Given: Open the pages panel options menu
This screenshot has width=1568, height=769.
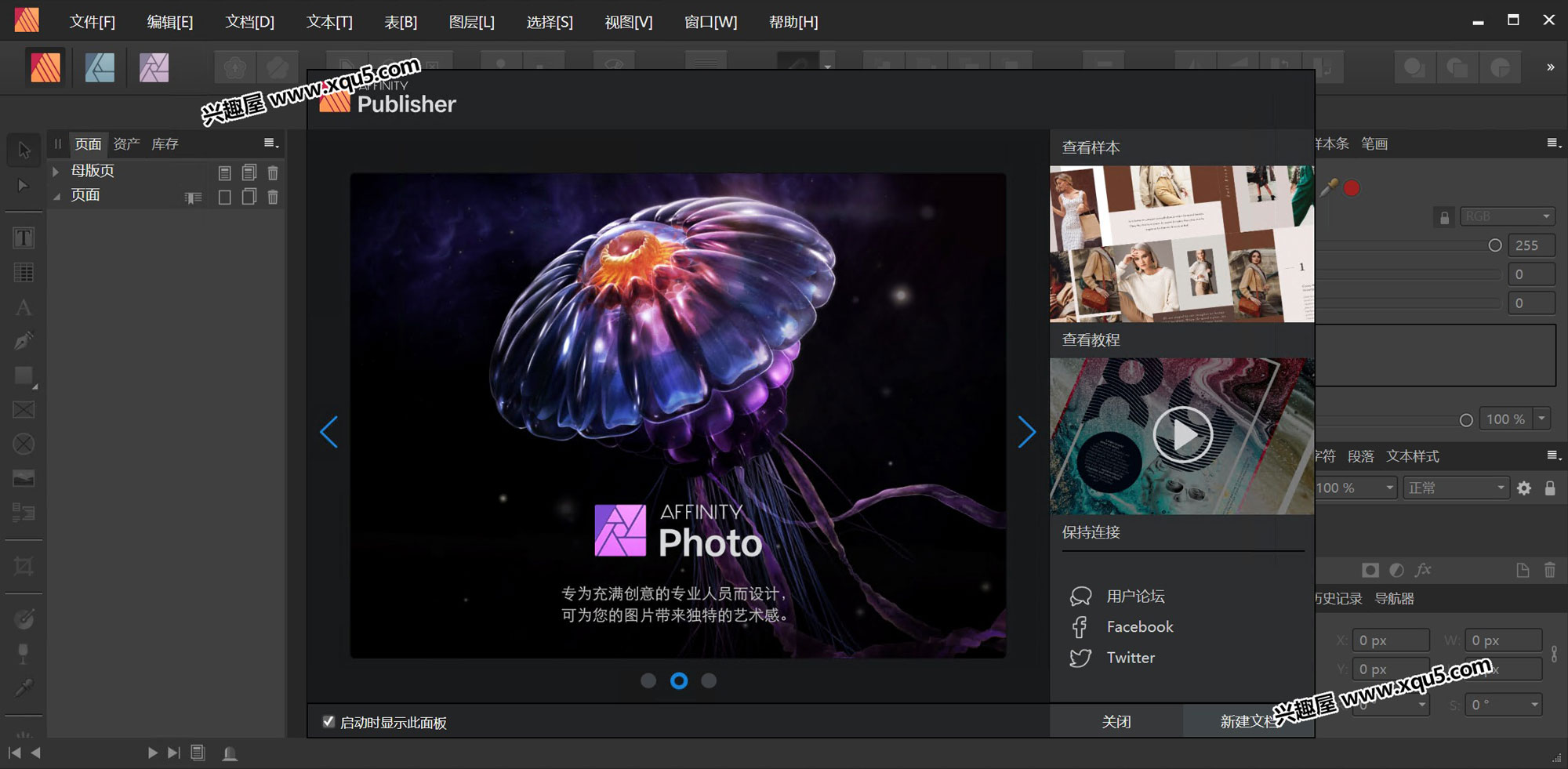Looking at the screenshot, I should pos(271,143).
